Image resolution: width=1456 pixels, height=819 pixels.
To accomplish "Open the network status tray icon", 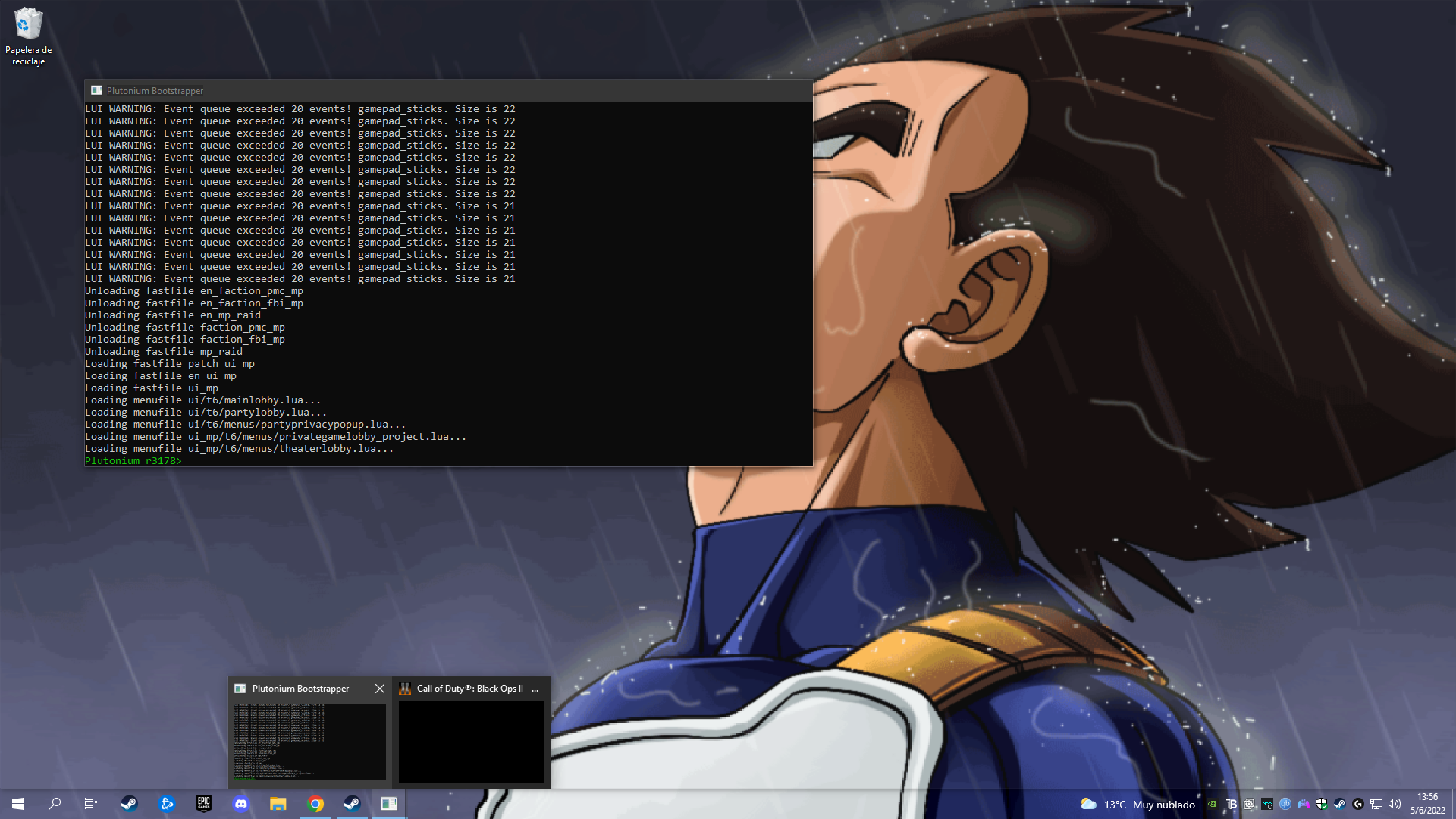I will pyautogui.click(x=1376, y=805).
